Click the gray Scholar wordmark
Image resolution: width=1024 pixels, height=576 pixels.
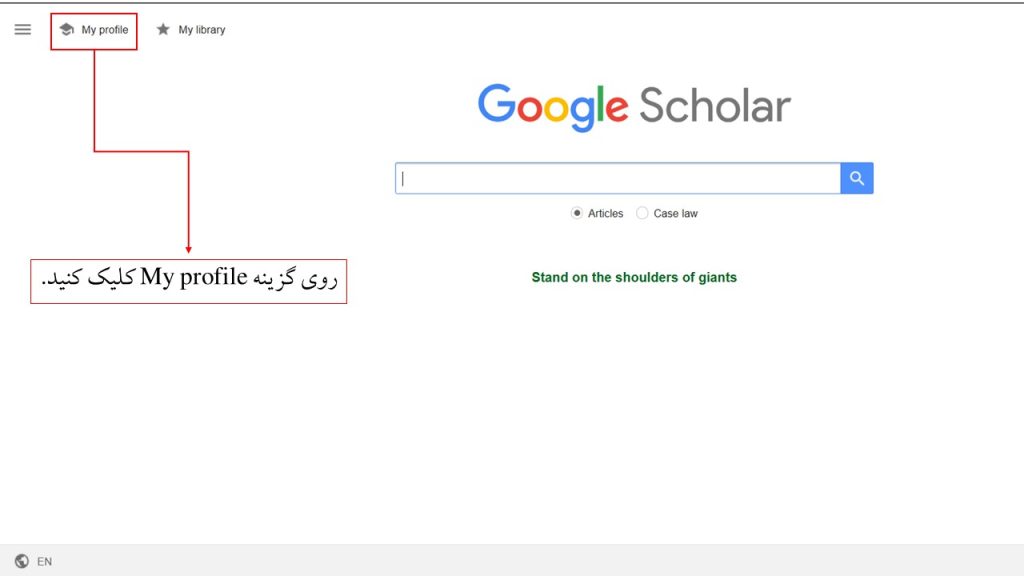pyautogui.click(x=714, y=104)
